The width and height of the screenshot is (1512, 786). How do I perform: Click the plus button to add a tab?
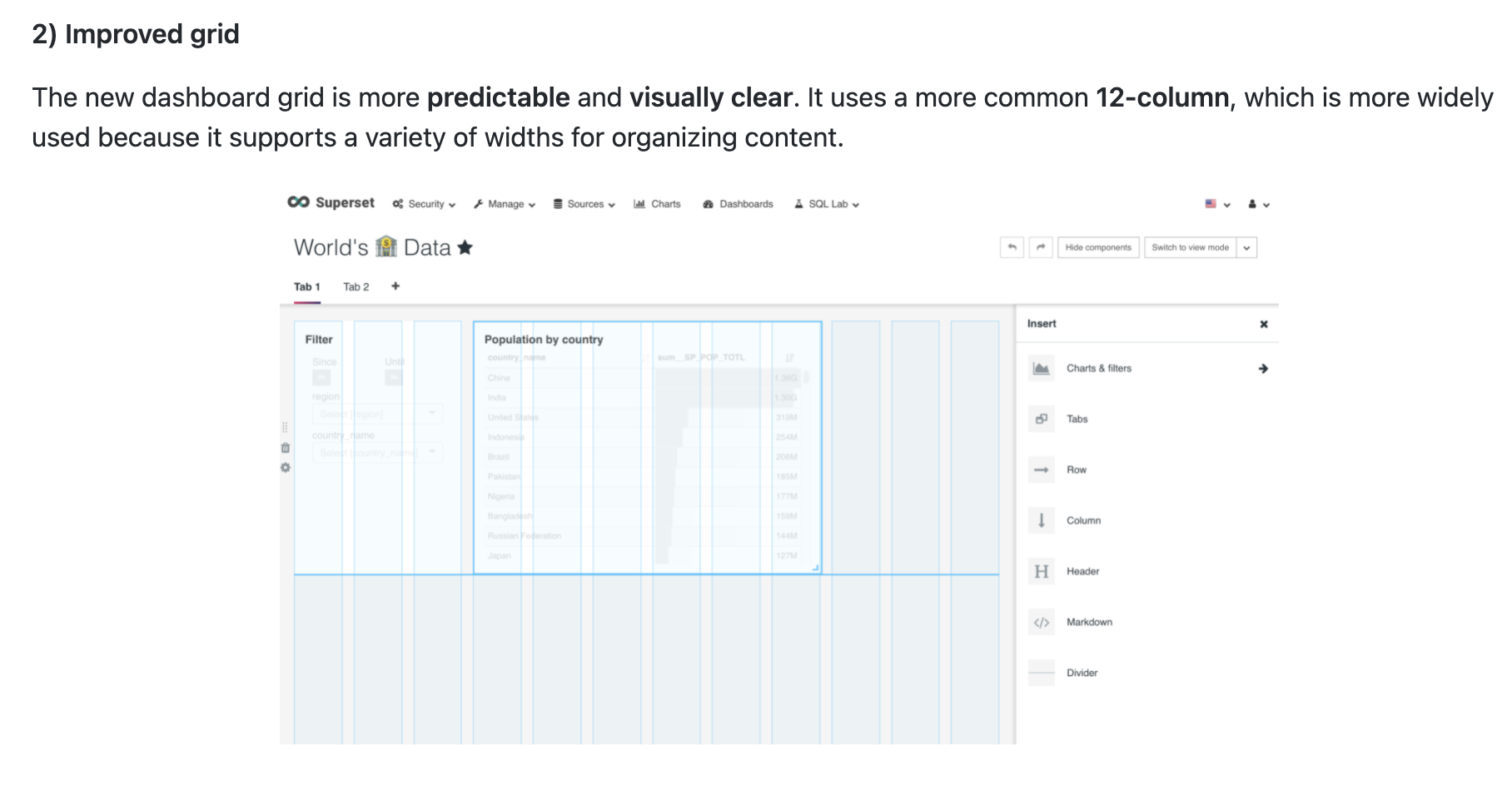point(395,286)
